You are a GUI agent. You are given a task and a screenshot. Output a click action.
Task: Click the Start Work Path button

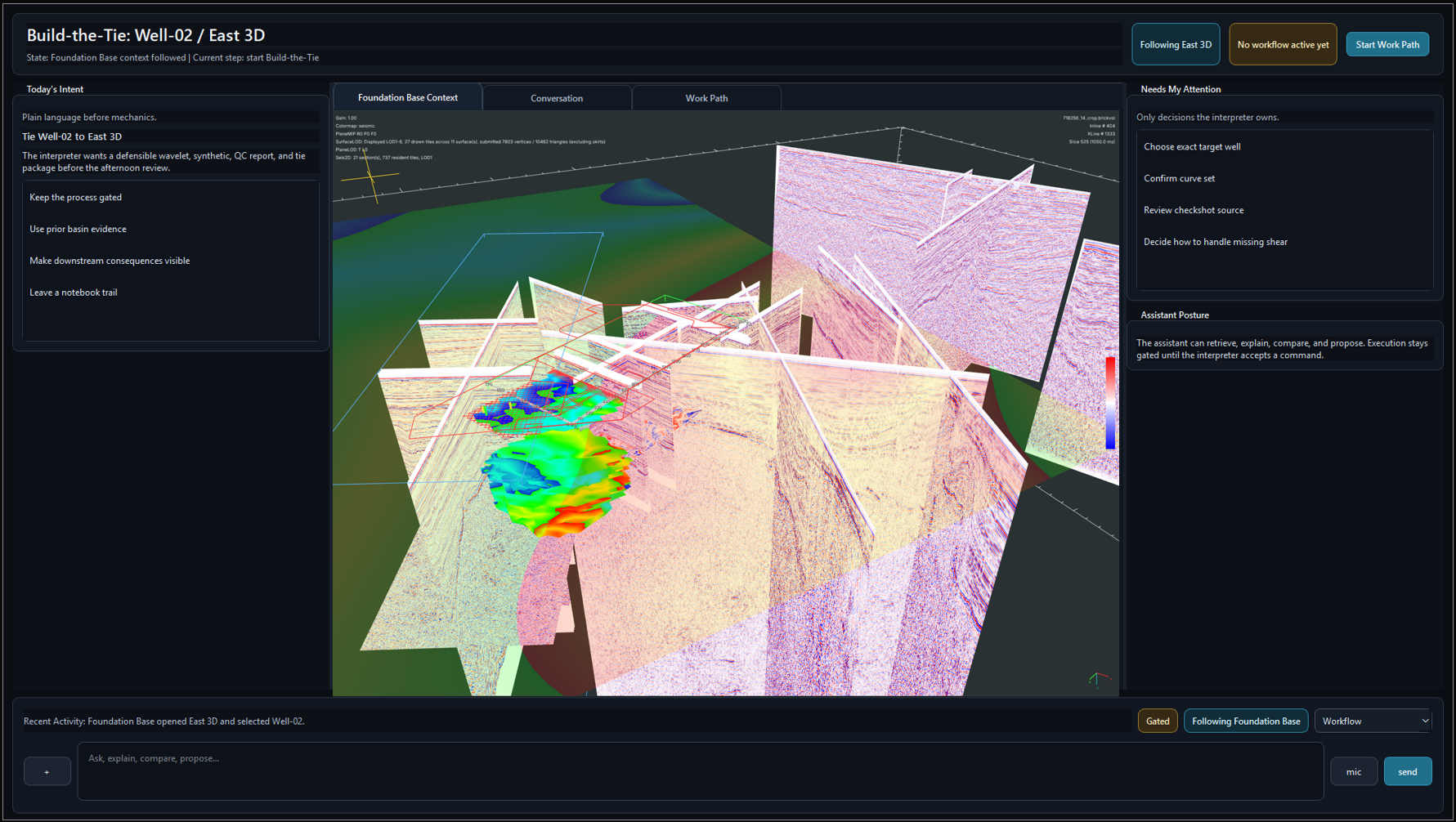1387,44
